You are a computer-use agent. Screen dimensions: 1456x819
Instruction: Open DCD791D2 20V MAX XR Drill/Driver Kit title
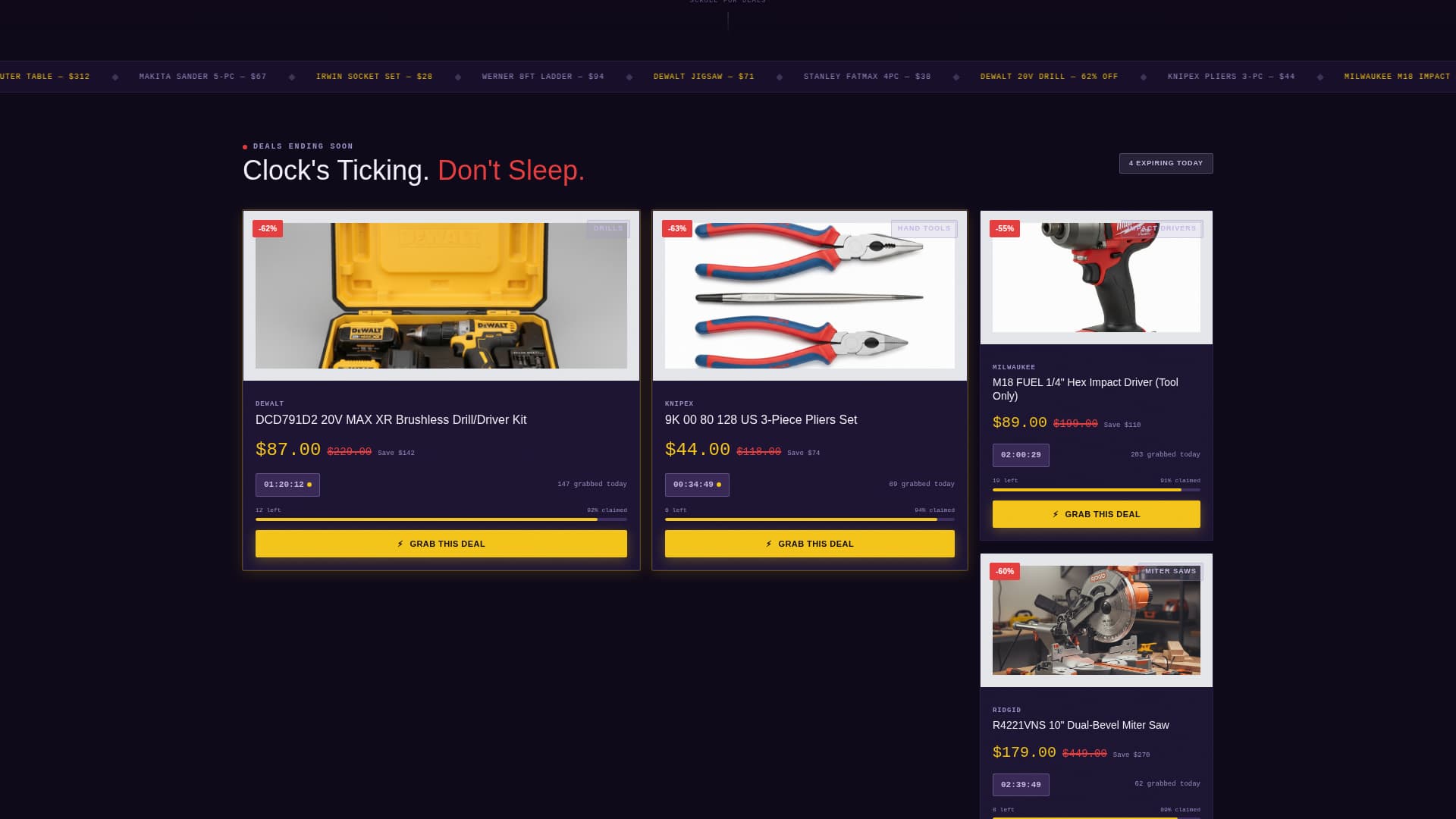(x=391, y=419)
